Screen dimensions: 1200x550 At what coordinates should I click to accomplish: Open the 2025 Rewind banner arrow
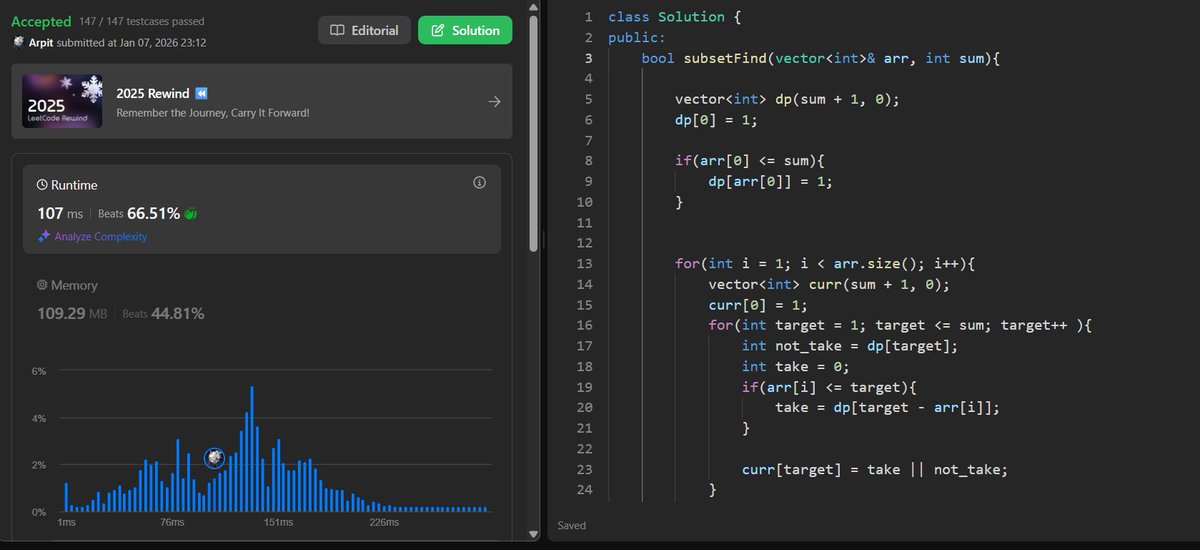pyautogui.click(x=494, y=102)
